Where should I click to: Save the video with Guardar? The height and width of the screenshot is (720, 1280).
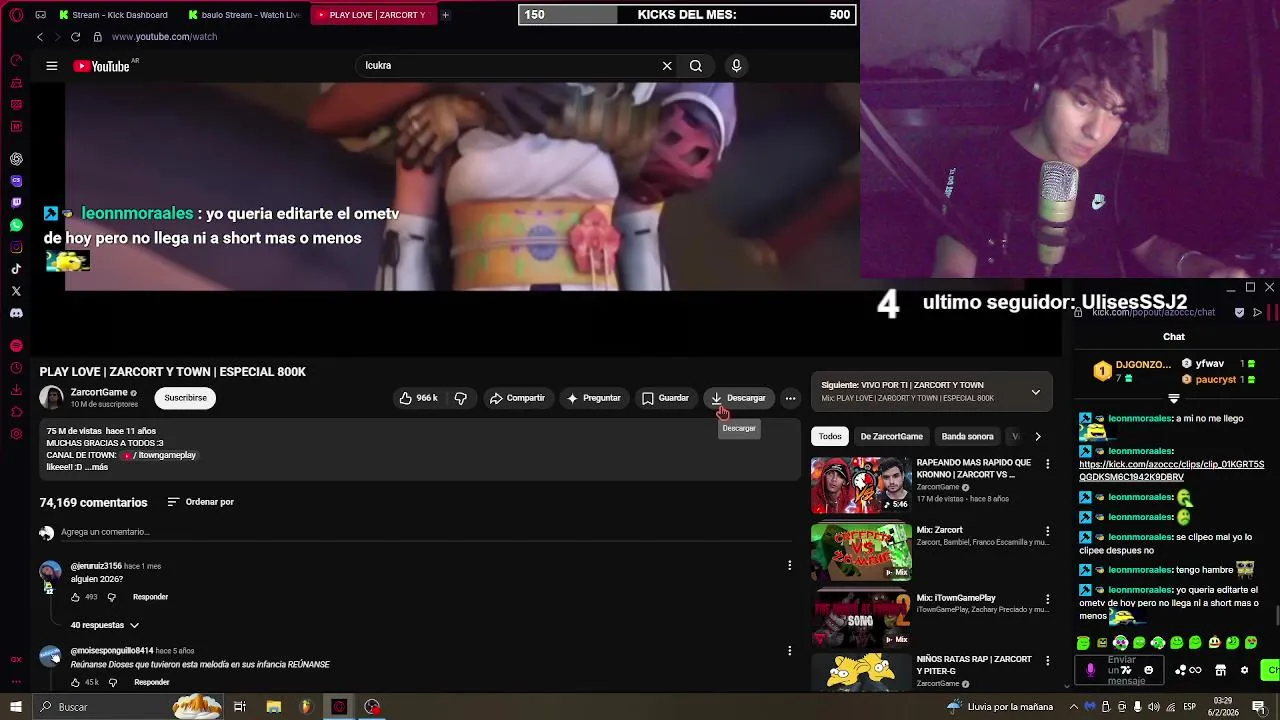point(665,398)
